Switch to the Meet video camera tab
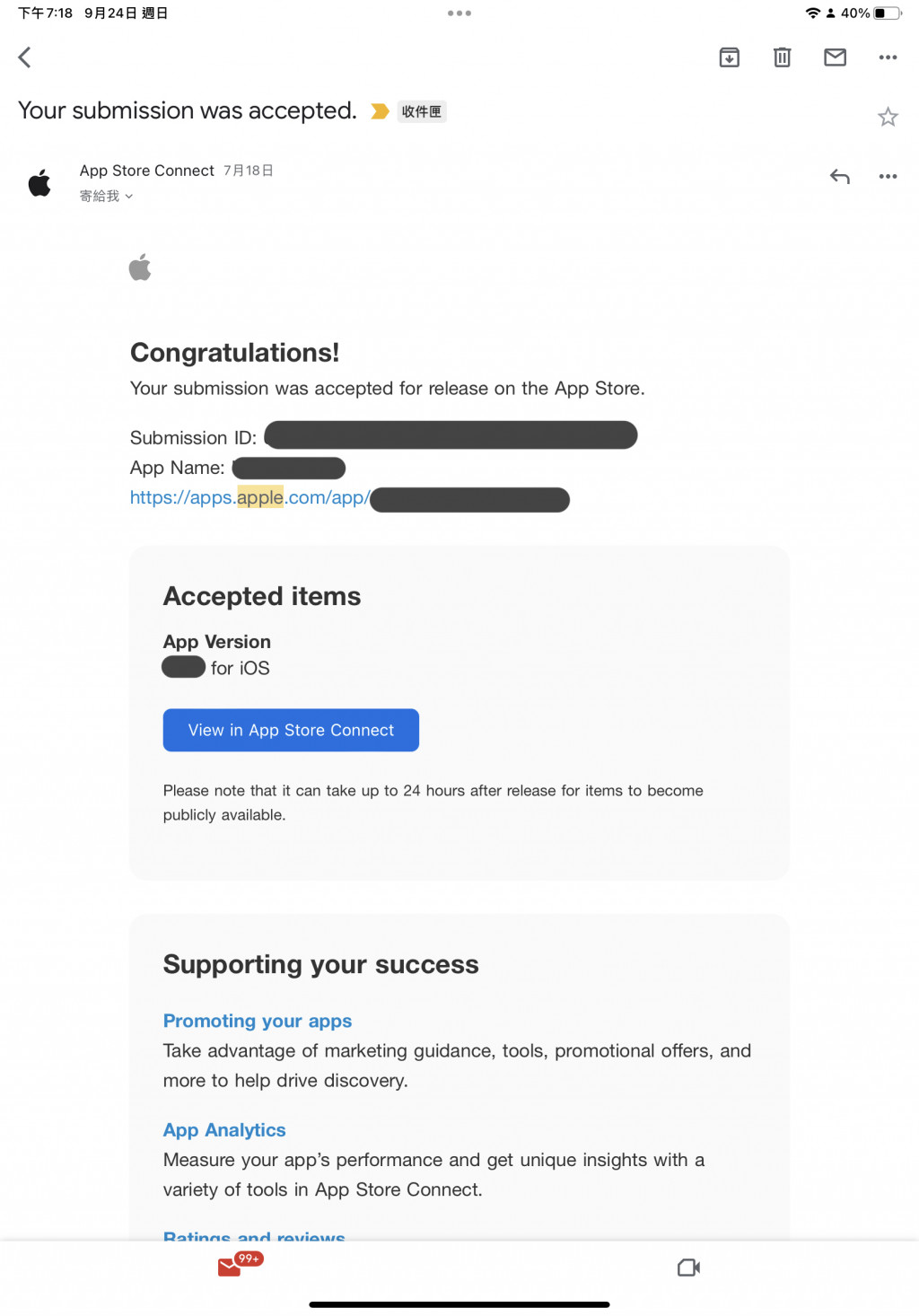919x1316 pixels. [x=688, y=1268]
